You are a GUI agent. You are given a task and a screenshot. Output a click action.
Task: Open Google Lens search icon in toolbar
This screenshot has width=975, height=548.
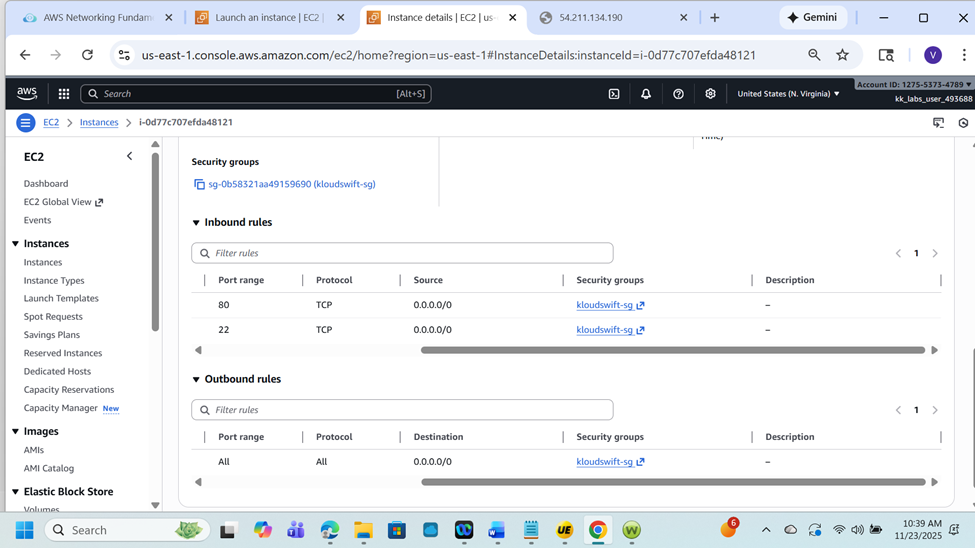[x=885, y=55]
